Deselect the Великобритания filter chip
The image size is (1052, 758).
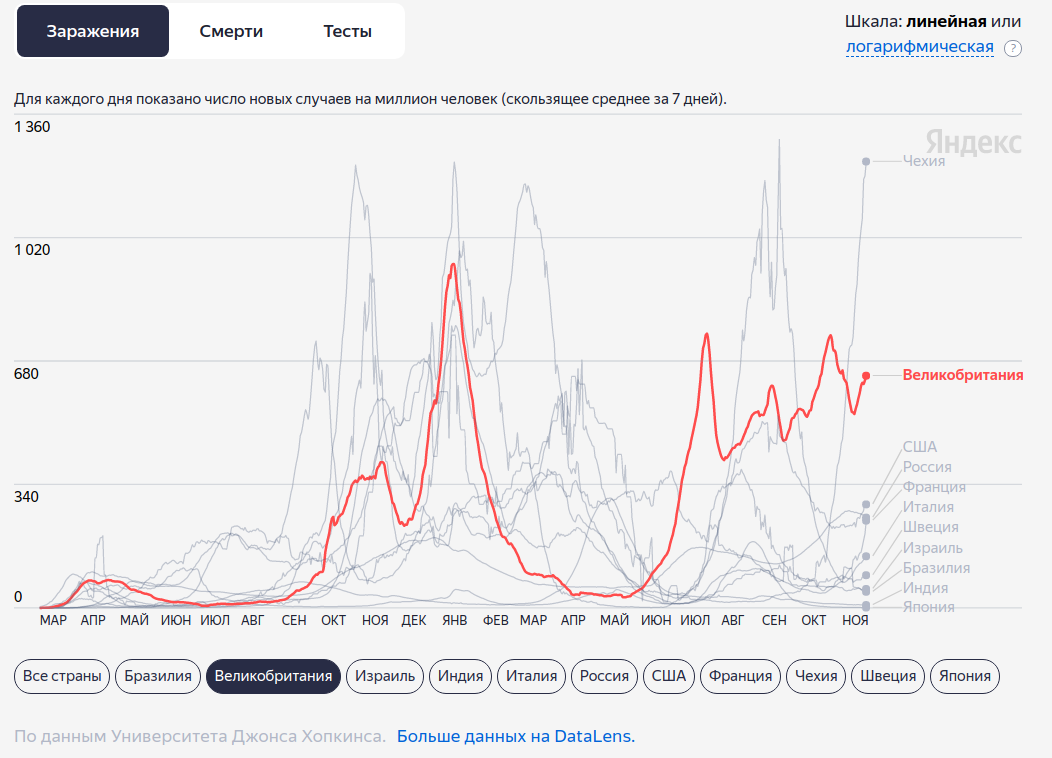(x=273, y=676)
